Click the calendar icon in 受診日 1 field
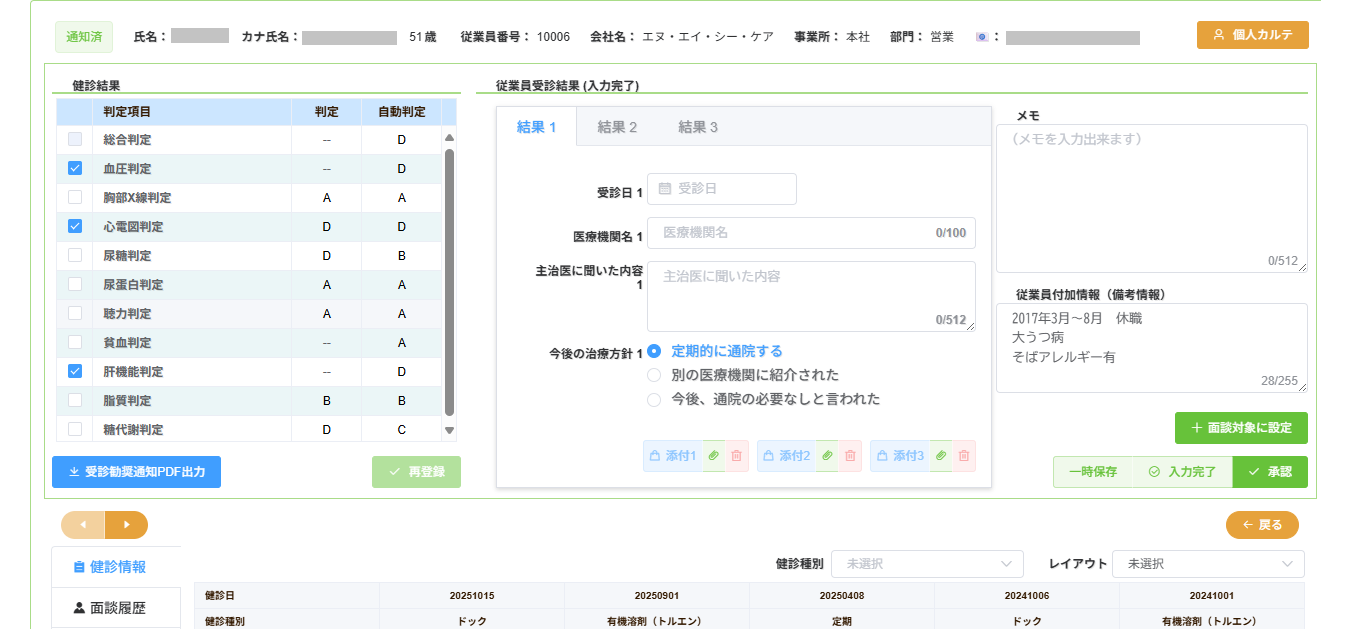 pos(665,188)
